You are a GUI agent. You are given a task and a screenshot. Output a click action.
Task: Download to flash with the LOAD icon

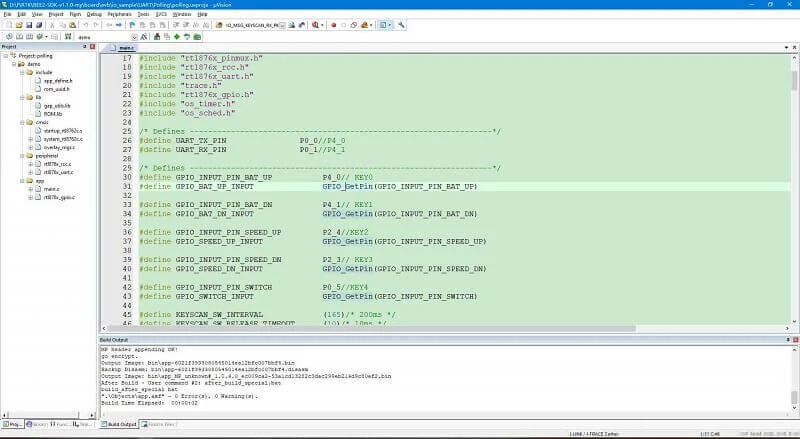click(67, 37)
